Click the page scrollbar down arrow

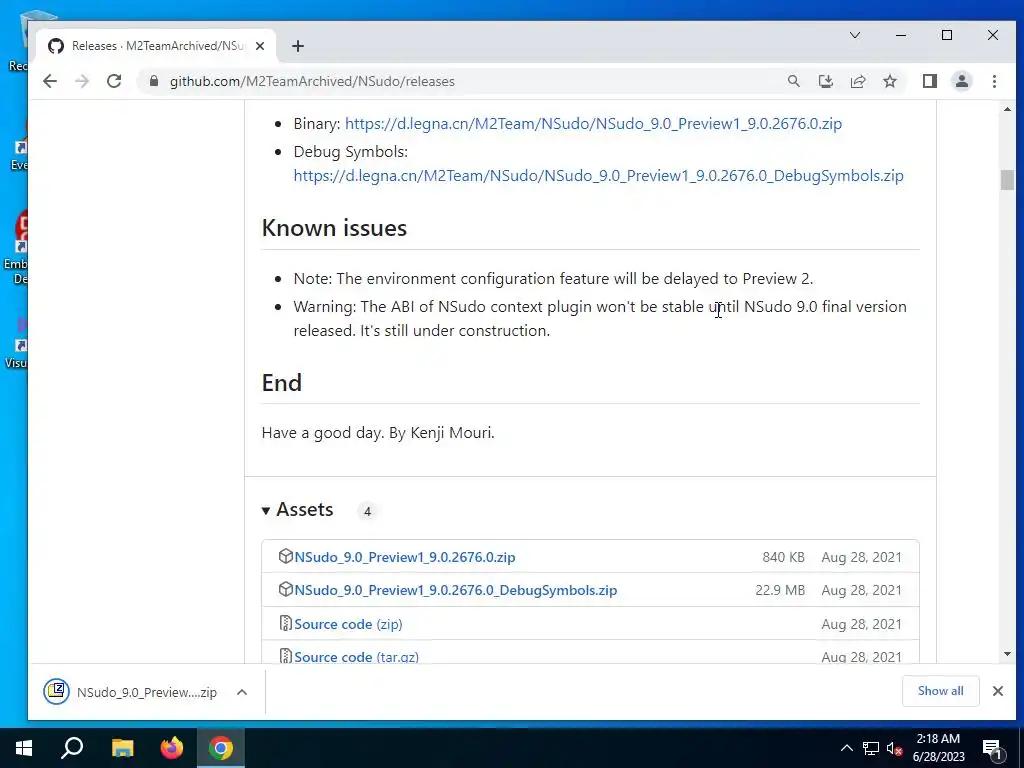click(x=1007, y=654)
